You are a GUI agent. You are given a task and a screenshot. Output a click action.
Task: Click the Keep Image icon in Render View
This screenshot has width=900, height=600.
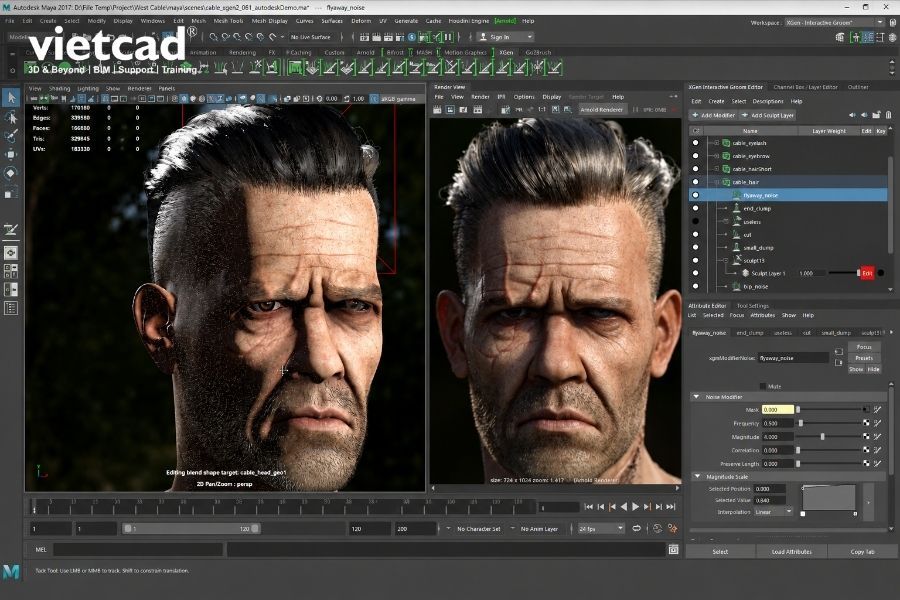pos(555,110)
